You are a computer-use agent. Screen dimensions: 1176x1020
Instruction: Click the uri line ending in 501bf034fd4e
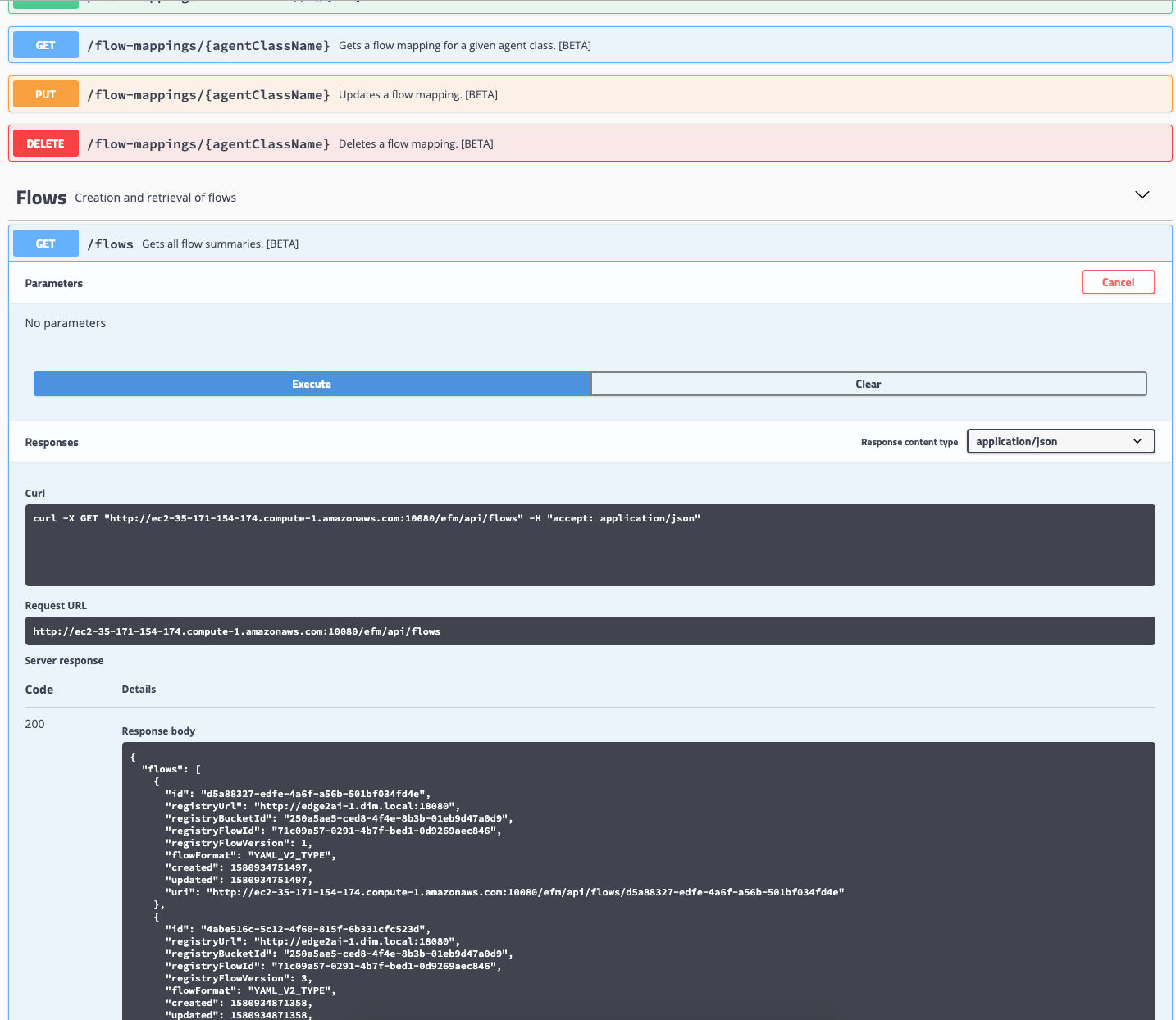505,892
